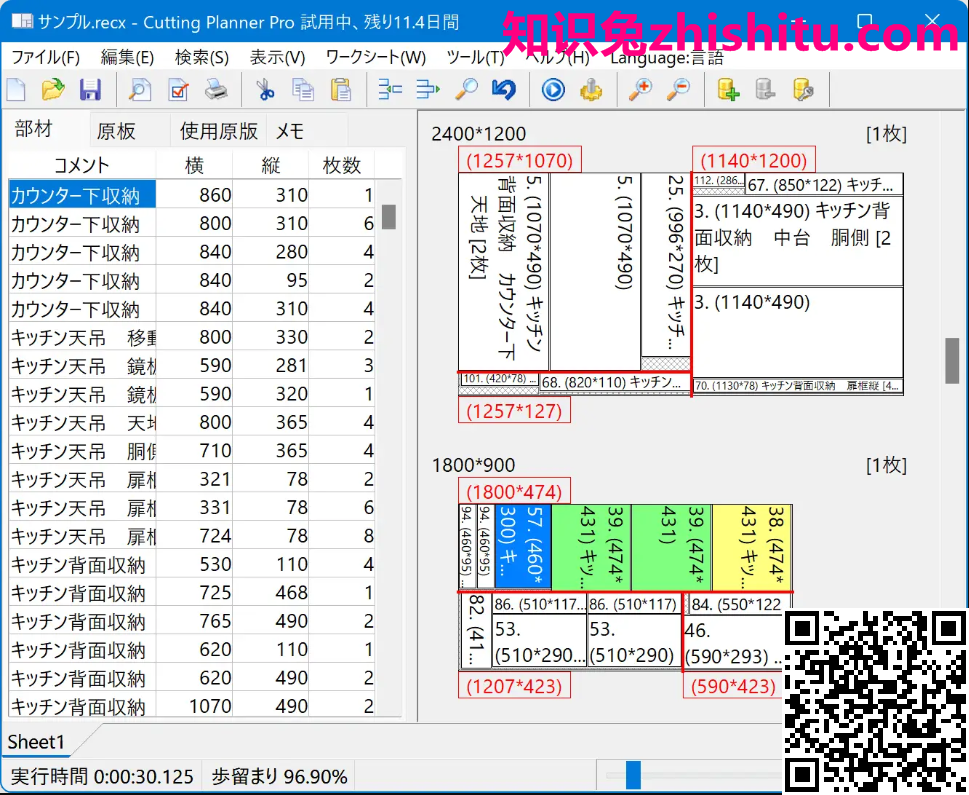
Task: Click the (1800*474) red size label
Action: coord(514,491)
